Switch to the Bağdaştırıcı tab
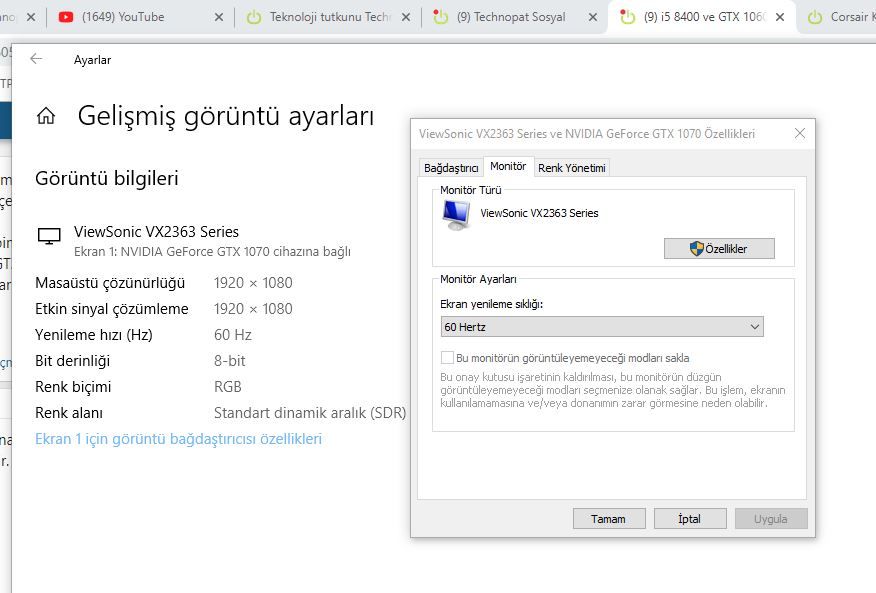 click(451, 168)
